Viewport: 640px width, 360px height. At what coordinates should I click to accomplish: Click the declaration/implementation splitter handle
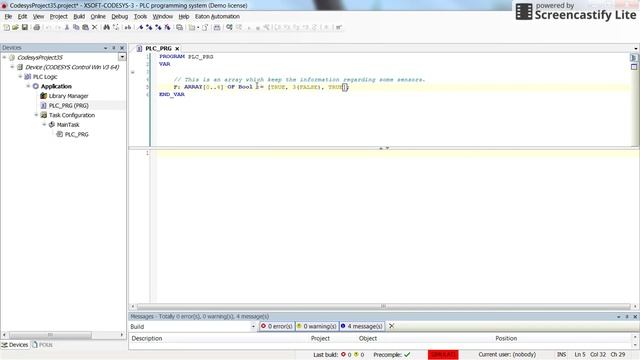tap(384, 148)
